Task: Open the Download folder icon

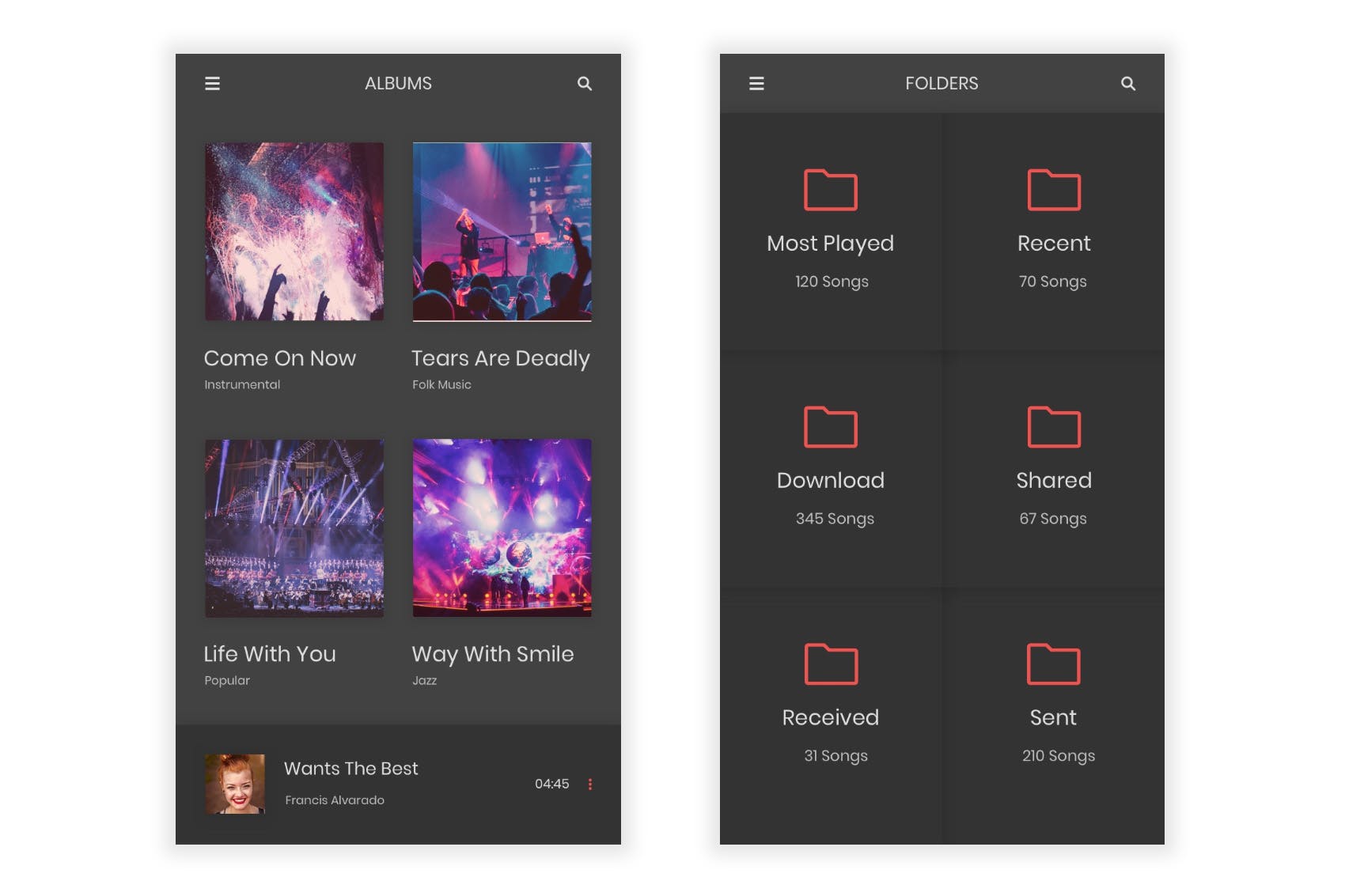Action: [x=830, y=427]
